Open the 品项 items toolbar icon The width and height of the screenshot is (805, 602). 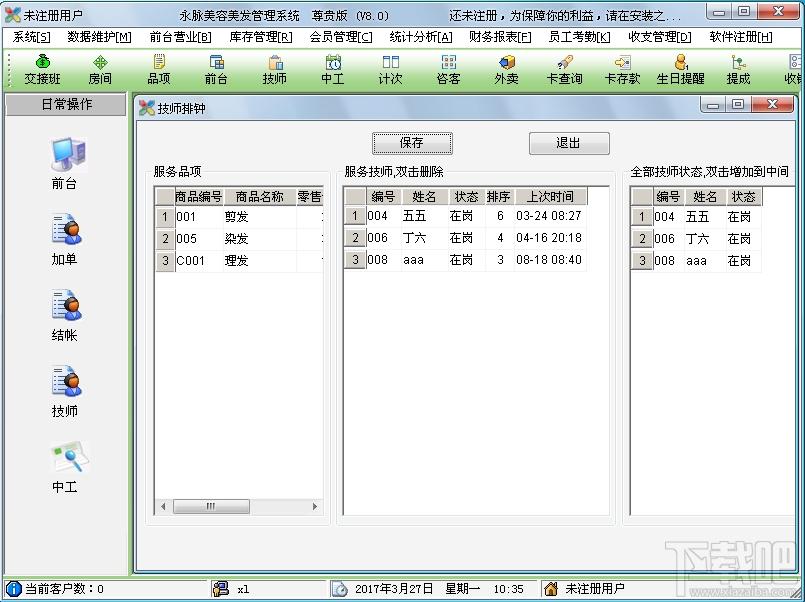159,70
